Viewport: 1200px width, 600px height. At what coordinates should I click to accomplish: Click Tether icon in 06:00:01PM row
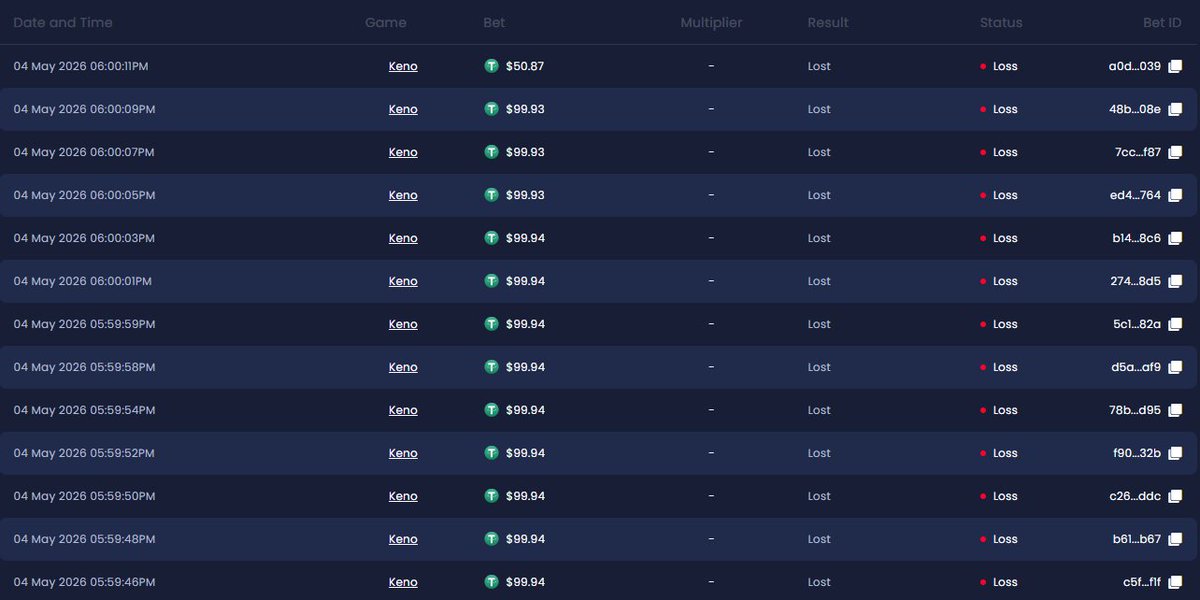[x=491, y=281]
